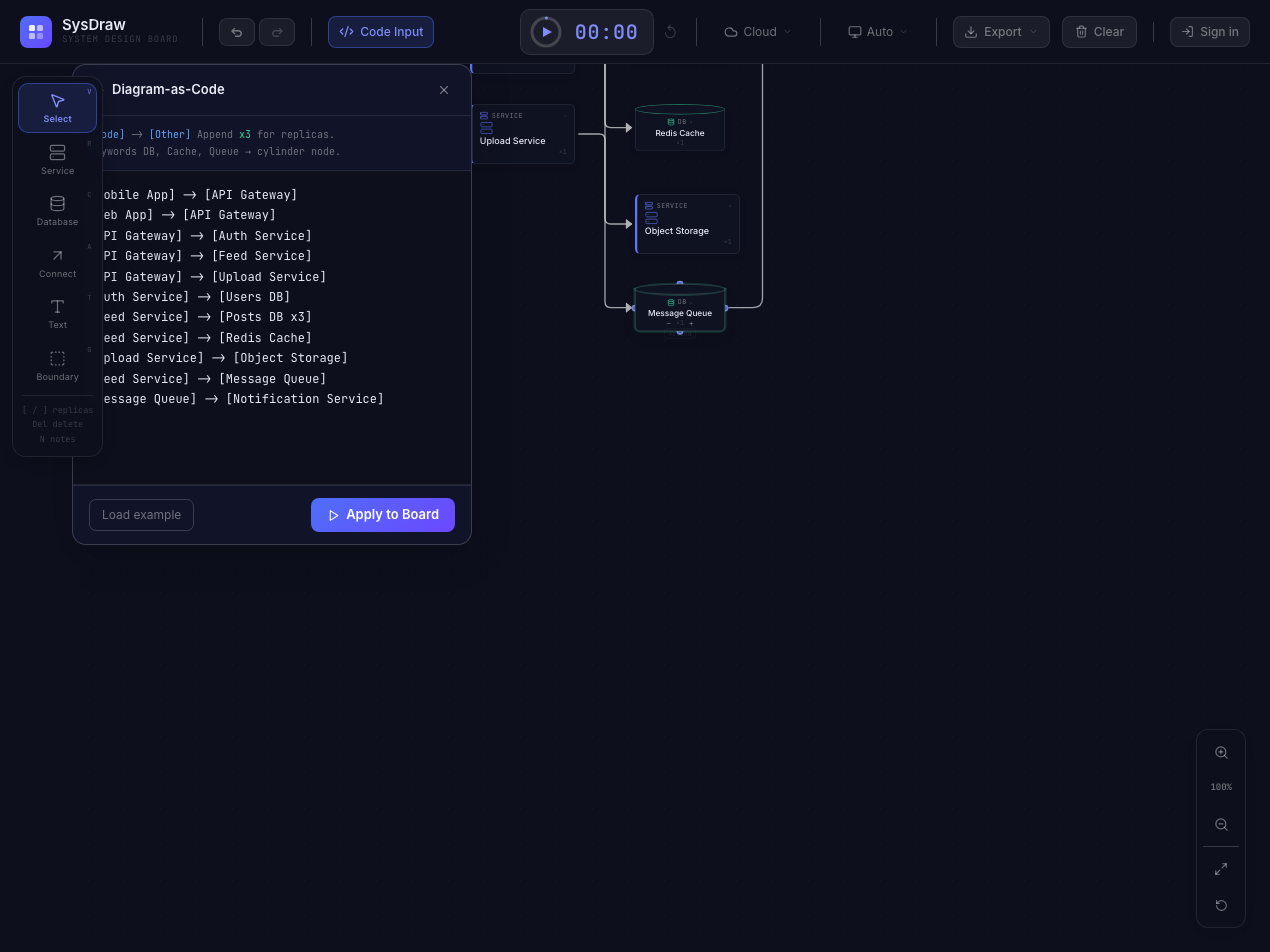Click the Load example button
The height and width of the screenshot is (952, 1270).
[141, 515]
